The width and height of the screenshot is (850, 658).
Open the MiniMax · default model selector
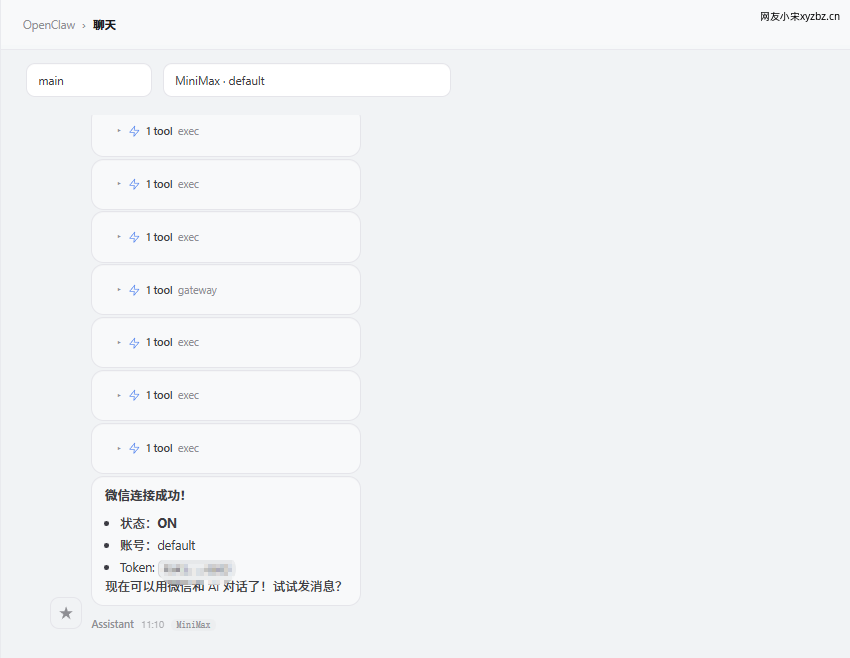[x=306, y=80]
